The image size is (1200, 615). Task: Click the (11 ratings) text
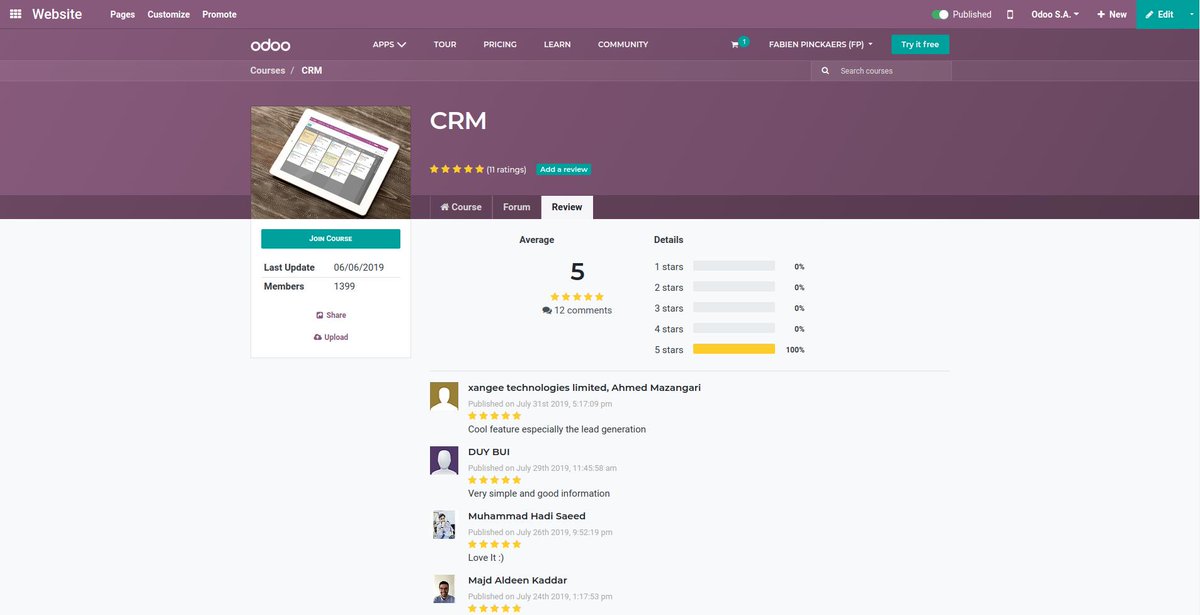pyautogui.click(x=506, y=170)
